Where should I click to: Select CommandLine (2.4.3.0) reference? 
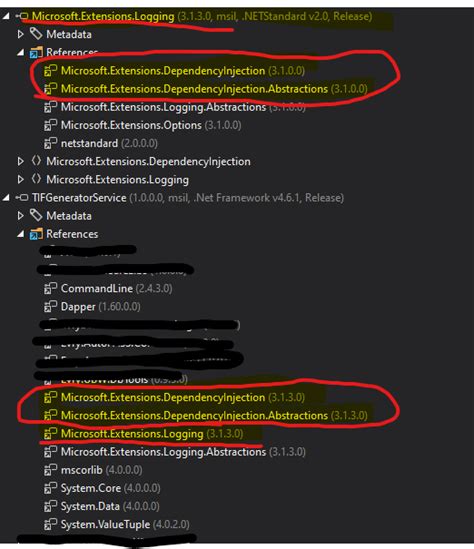click(x=117, y=289)
